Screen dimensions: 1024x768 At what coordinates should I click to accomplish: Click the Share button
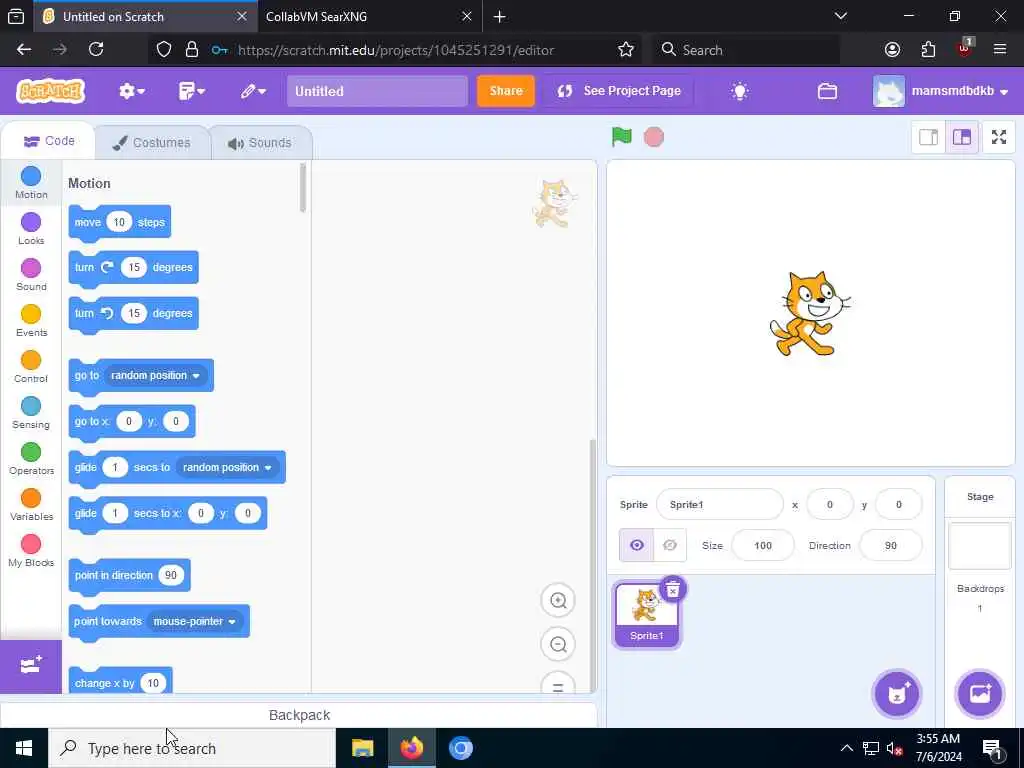506,91
